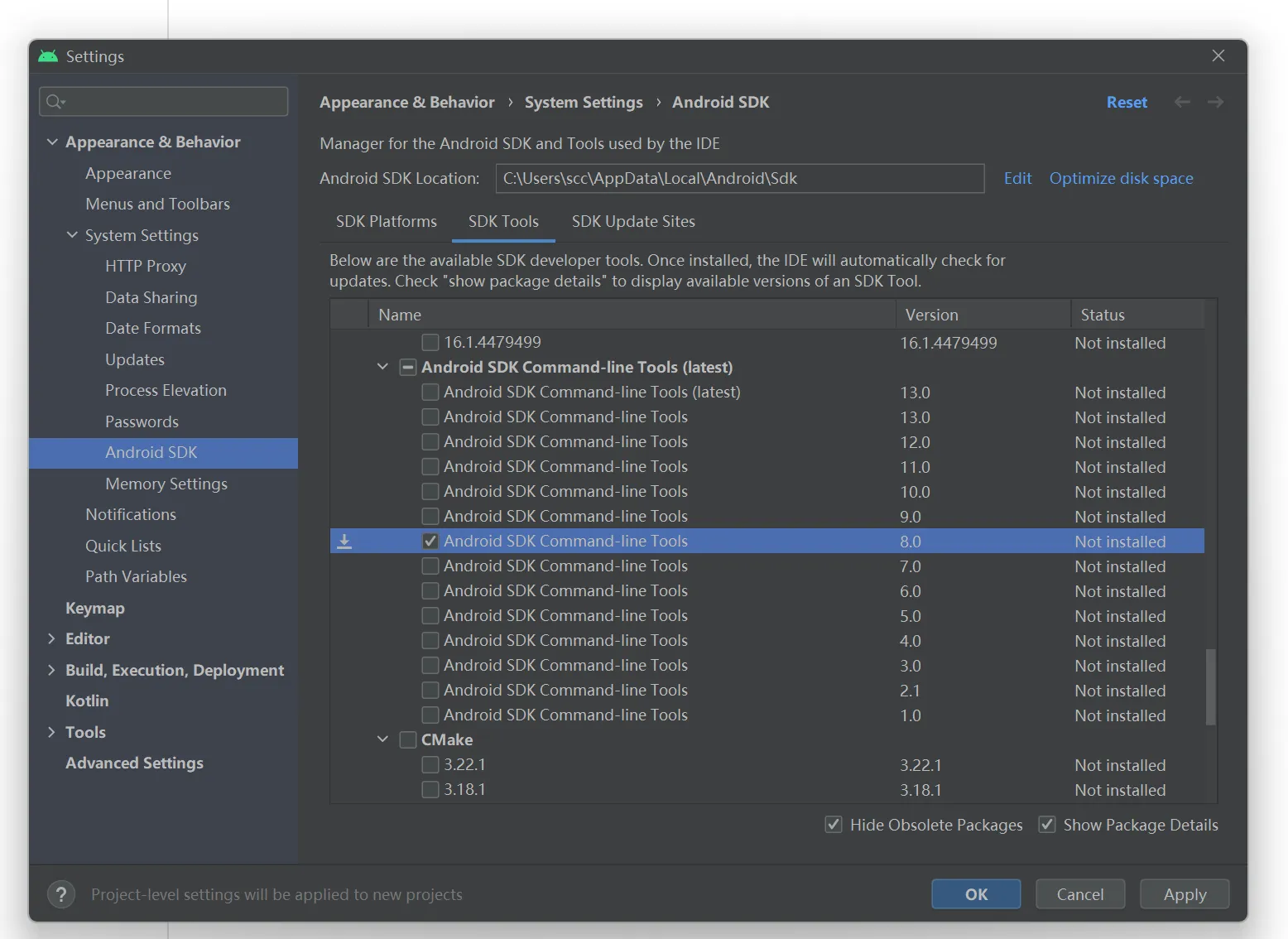This screenshot has height=939, width=1288.
Task: Click the OK button
Action: 976,894
